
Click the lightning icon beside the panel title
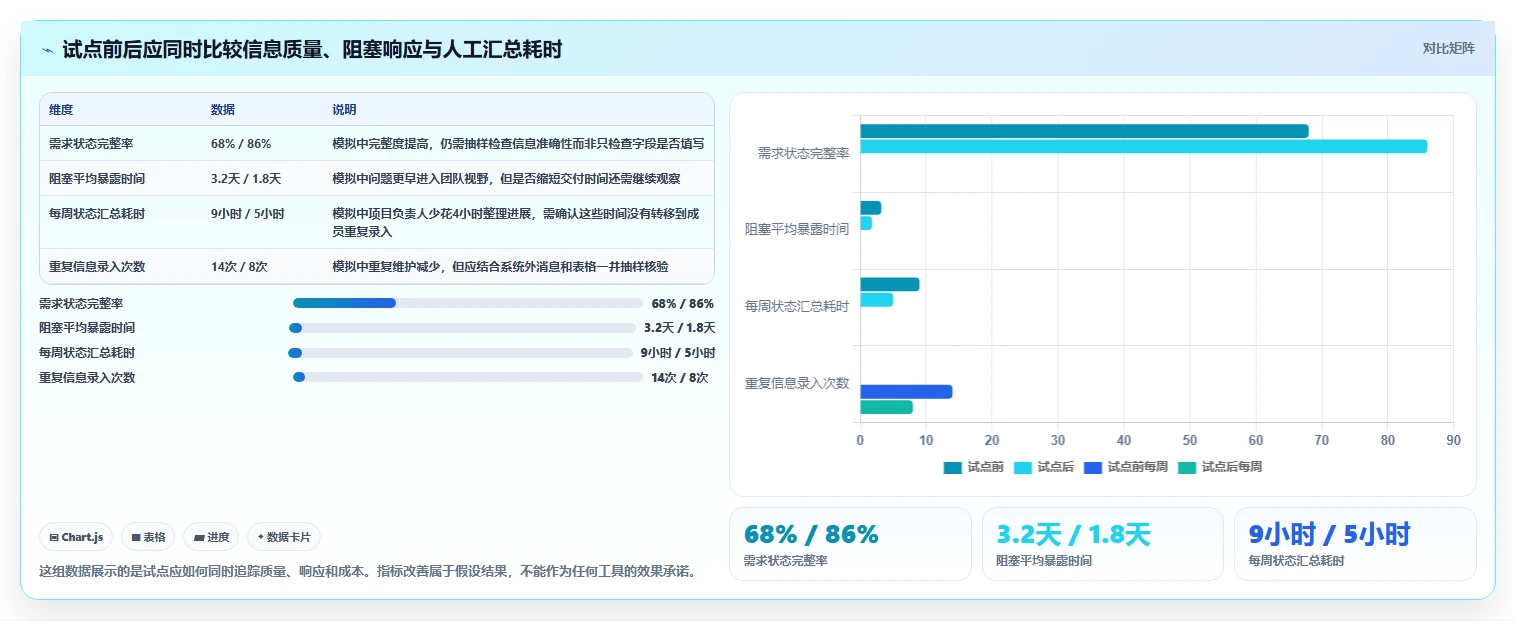47,50
